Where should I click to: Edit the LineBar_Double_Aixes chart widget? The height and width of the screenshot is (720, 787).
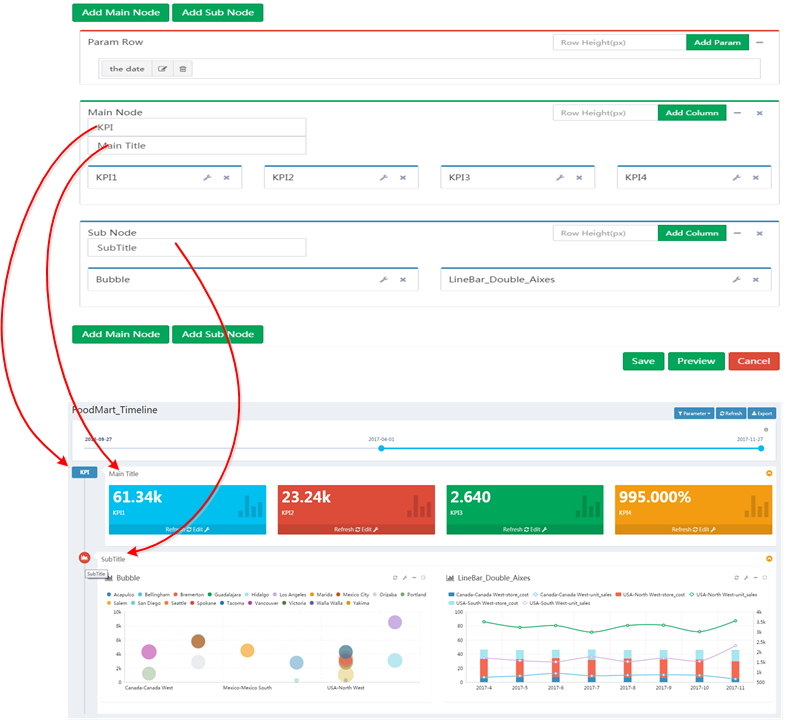pos(746,578)
